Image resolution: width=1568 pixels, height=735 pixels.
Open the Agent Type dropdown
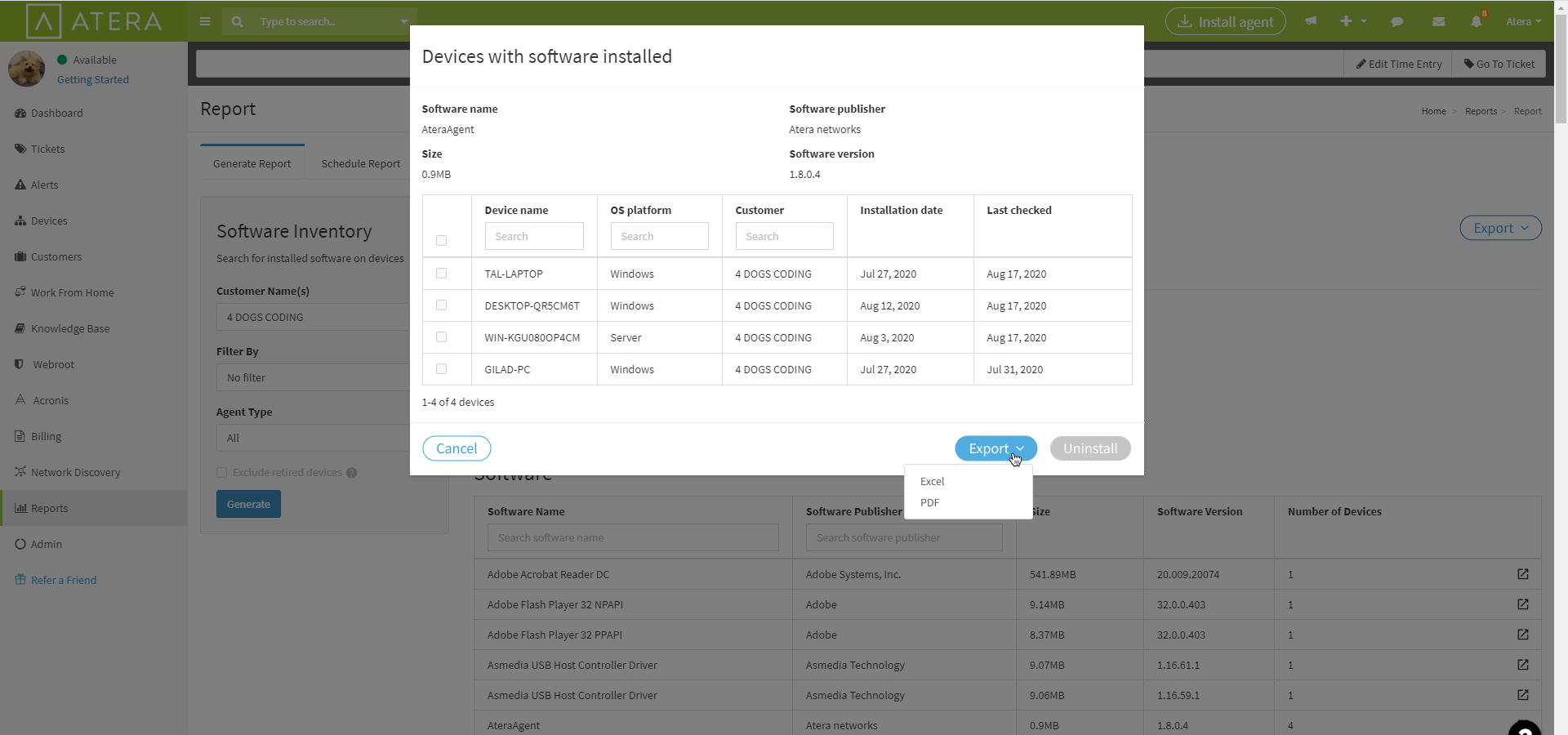[x=314, y=438]
